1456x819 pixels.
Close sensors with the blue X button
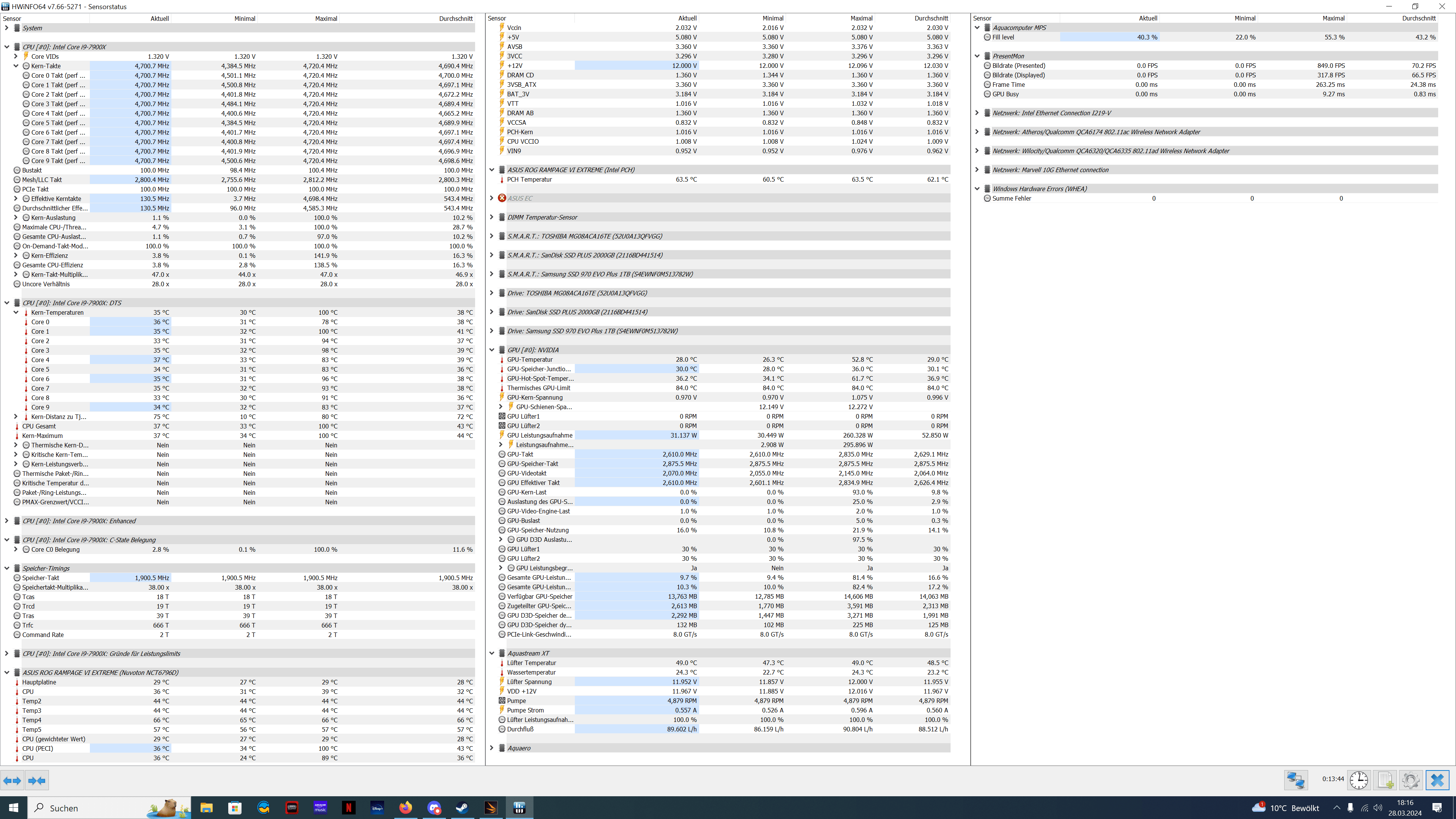tap(1437, 780)
